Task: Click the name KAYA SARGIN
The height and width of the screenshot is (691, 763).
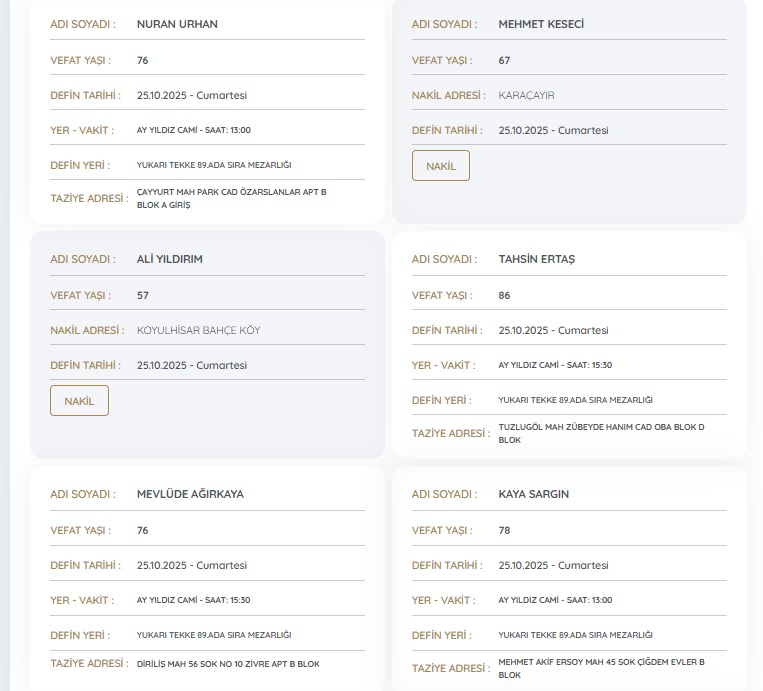Action: click(x=533, y=494)
